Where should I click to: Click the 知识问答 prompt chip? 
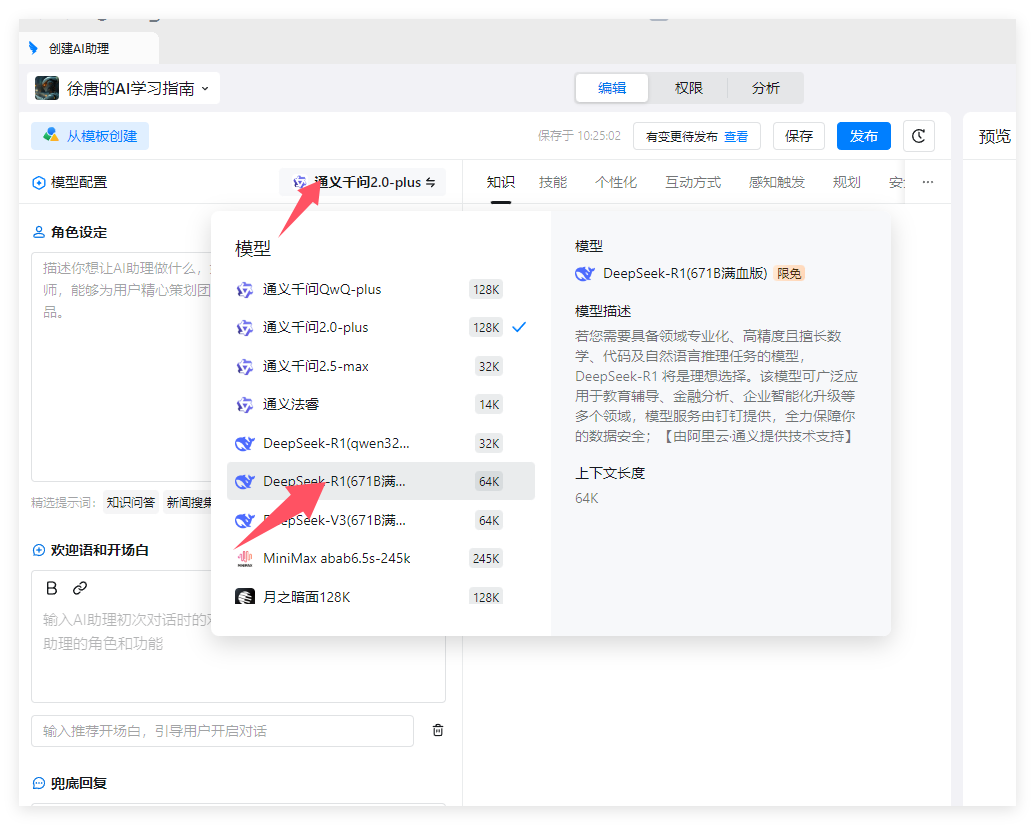coord(131,503)
